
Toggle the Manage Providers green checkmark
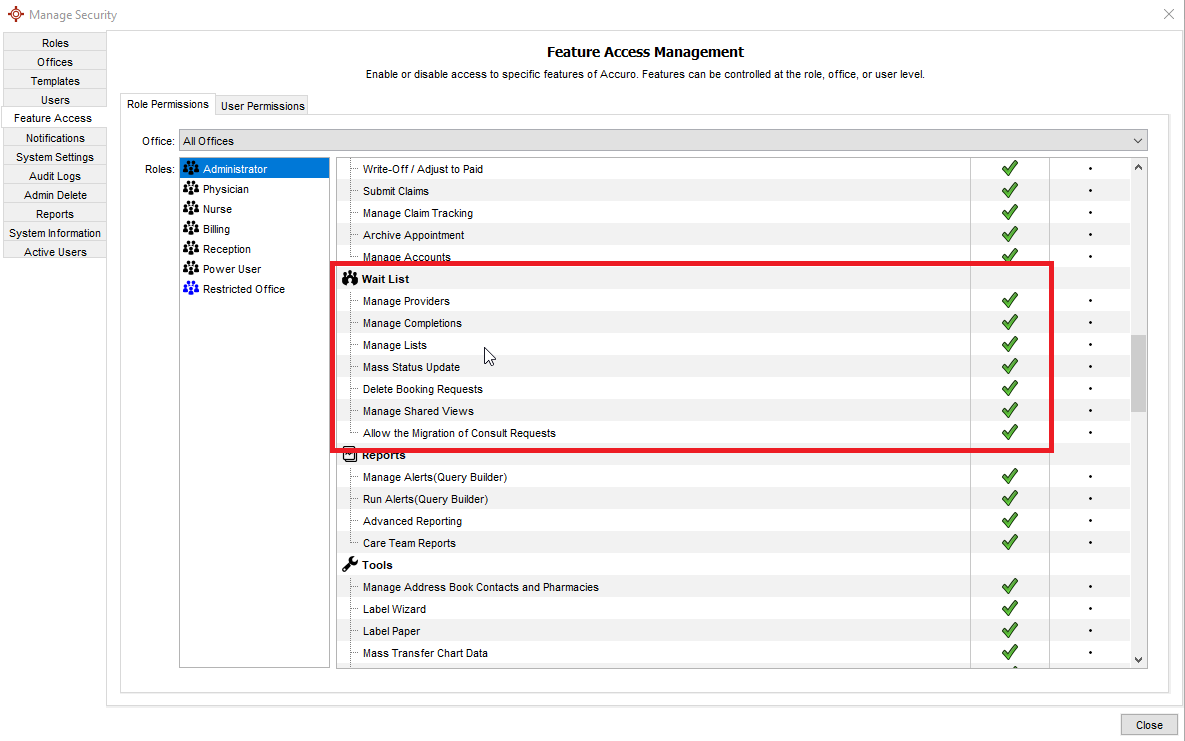[x=1009, y=301]
